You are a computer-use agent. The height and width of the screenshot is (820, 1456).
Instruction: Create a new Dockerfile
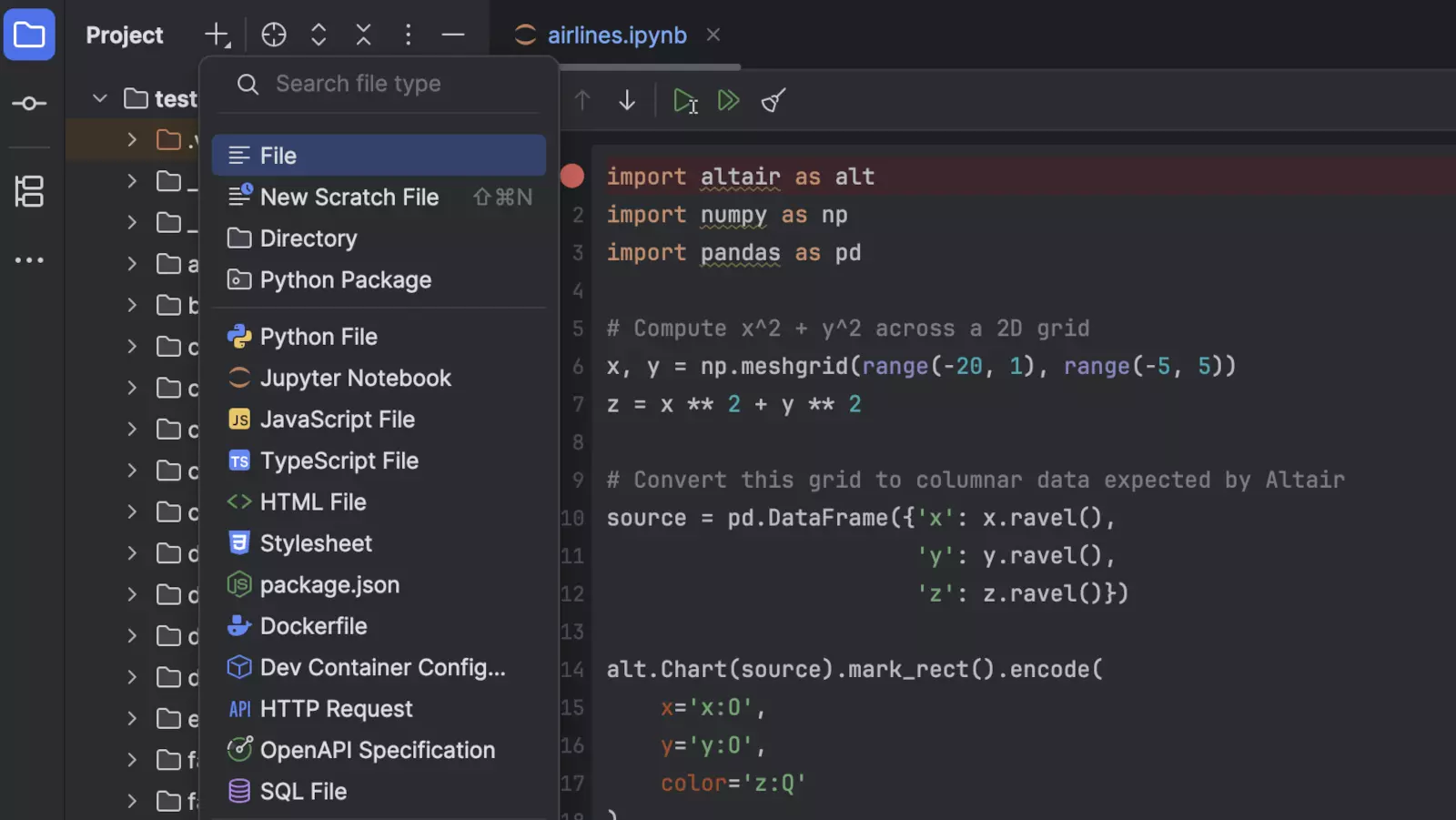coord(313,625)
